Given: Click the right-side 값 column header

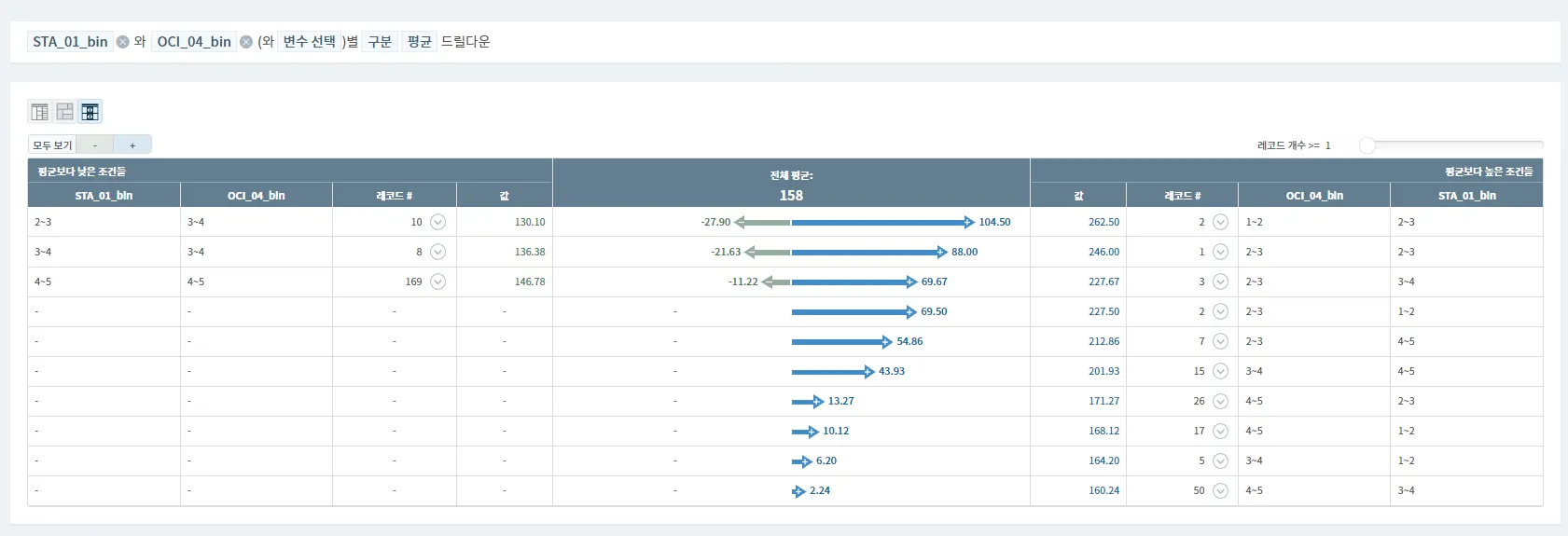Looking at the screenshot, I should pyautogui.click(x=1078, y=196).
